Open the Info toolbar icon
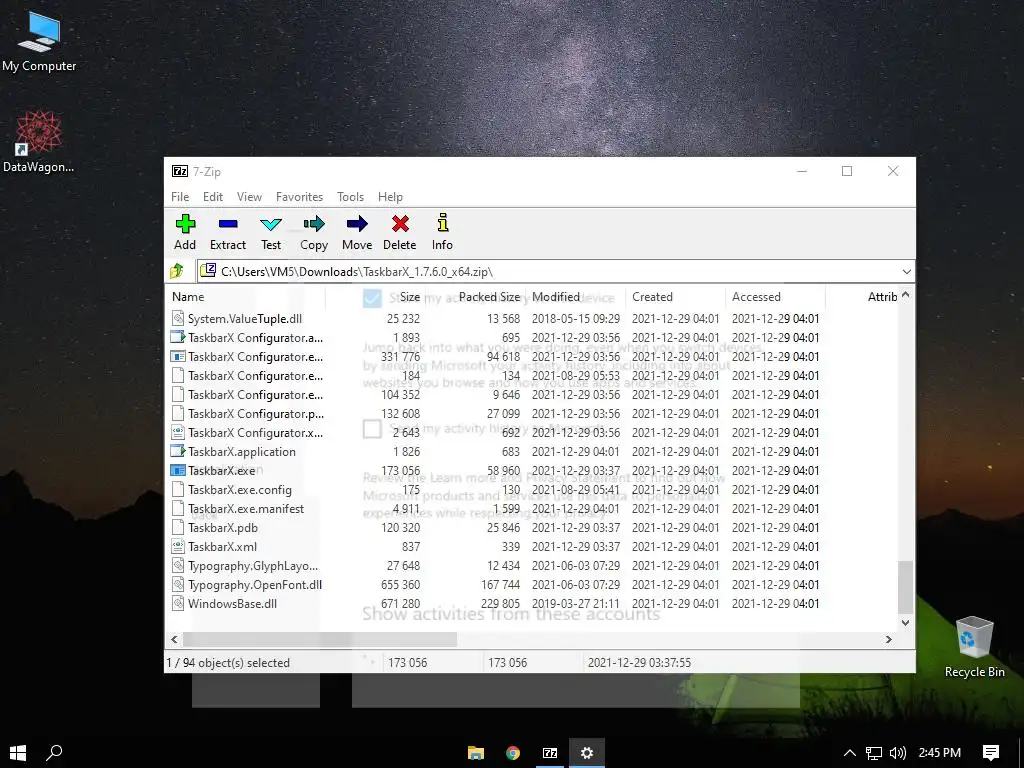Image resolution: width=1024 pixels, height=768 pixels. click(442, 223)
